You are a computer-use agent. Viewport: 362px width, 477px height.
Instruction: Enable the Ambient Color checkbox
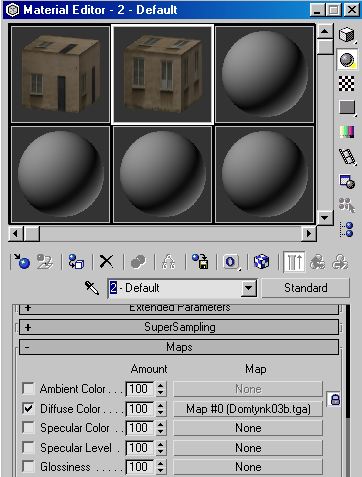pos(28,389)
